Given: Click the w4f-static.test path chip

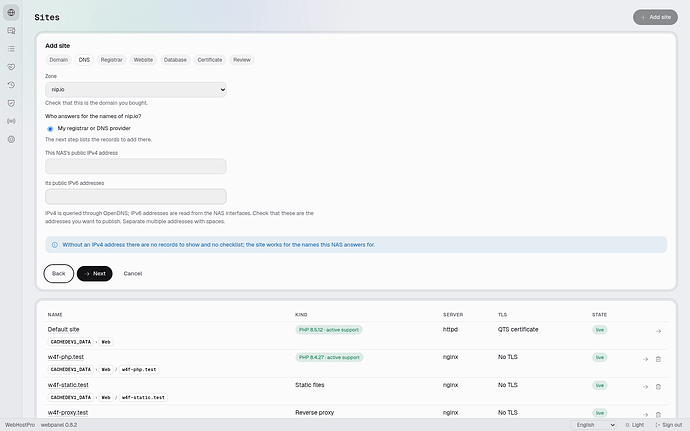Looking at the screenshot, I should coord(143,397).
